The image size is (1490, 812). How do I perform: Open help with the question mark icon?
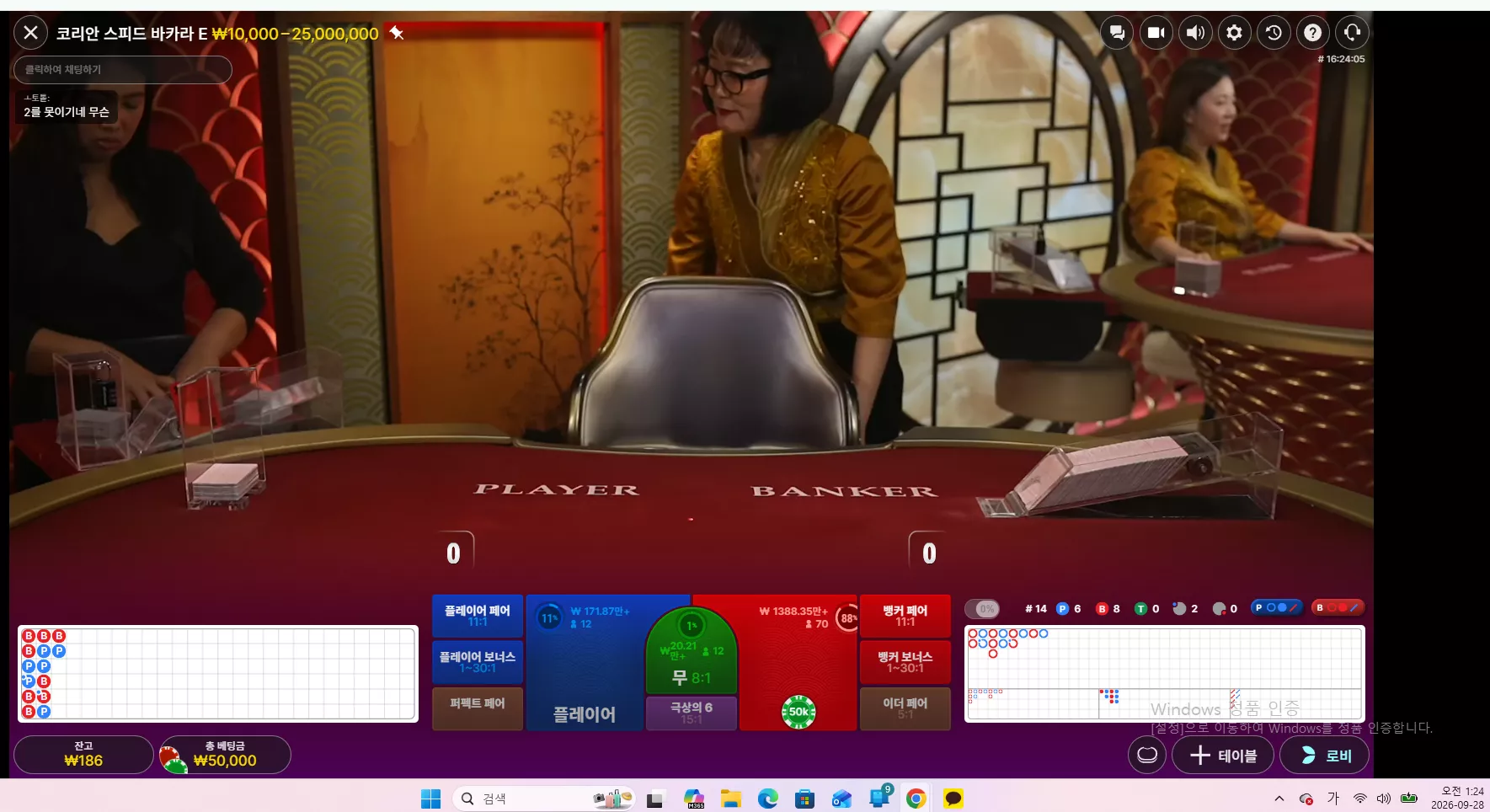click(x=1312, y=33)
